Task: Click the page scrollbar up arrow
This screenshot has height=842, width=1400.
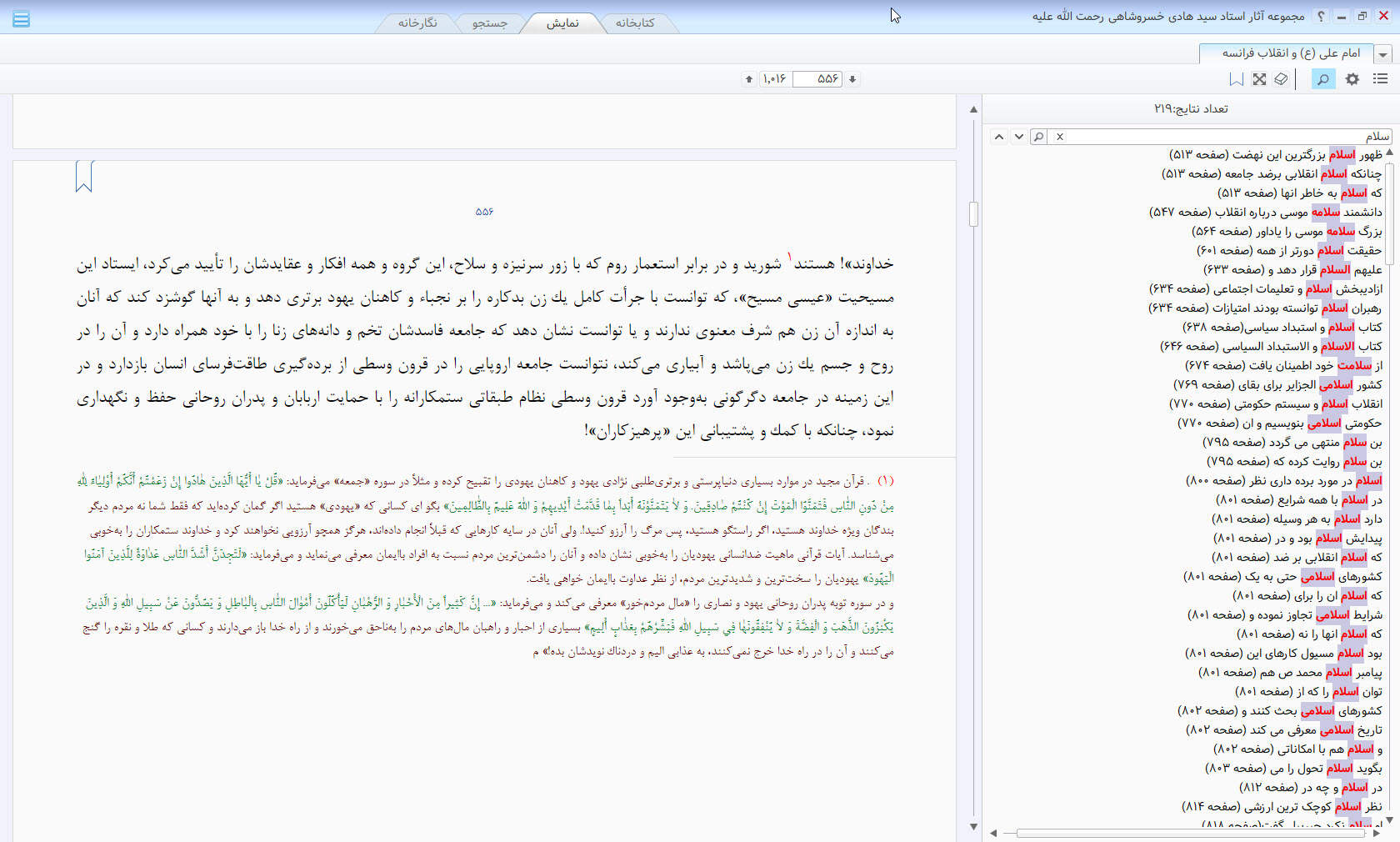Action: pyautogui.click(x=973, y=109)
